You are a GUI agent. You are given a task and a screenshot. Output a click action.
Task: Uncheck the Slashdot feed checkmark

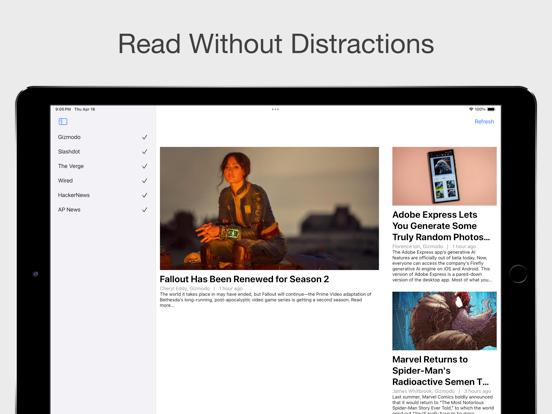click(x=144, y=151)
